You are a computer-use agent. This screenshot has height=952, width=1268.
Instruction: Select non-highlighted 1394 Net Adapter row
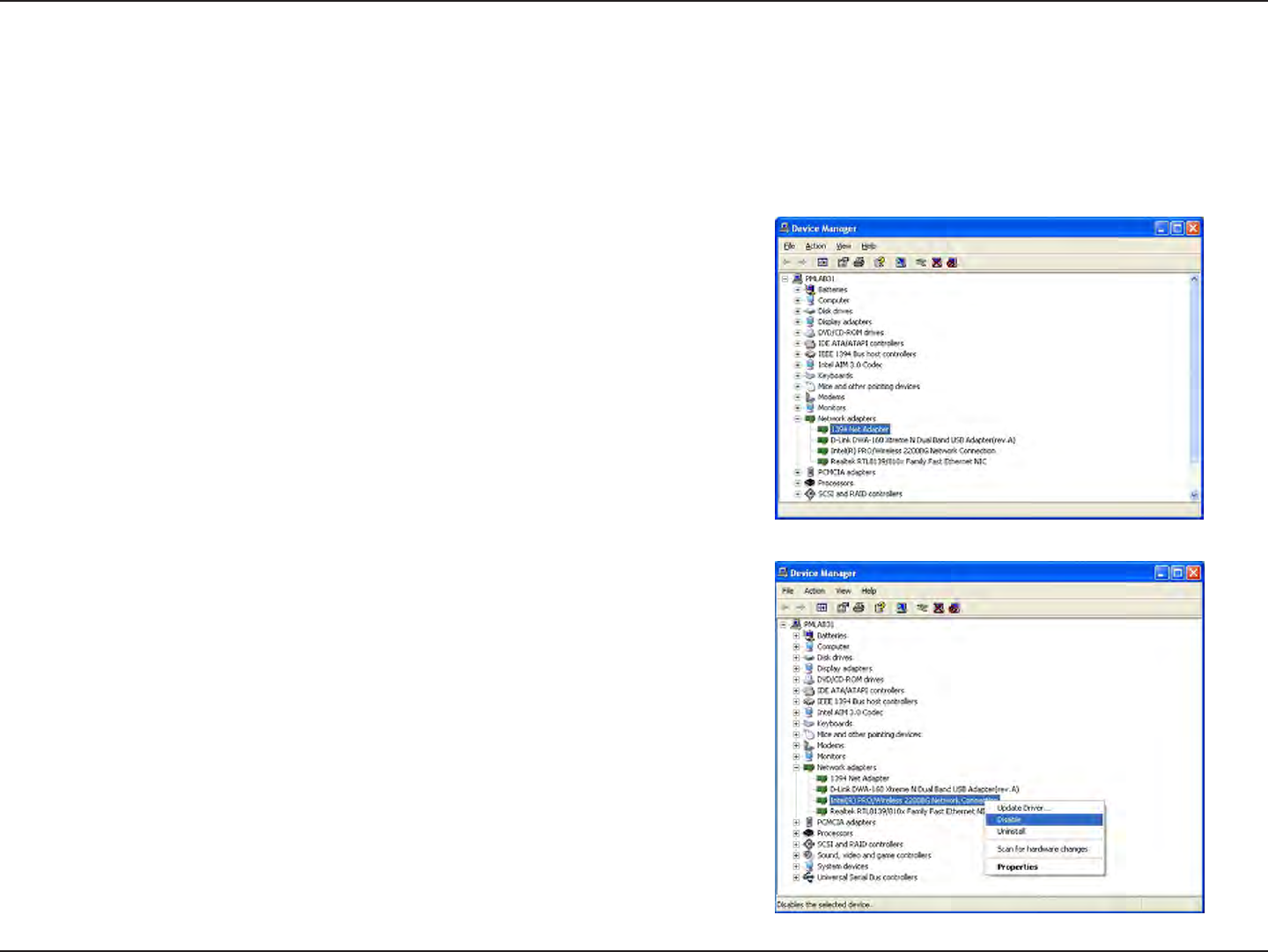point(859,779)
